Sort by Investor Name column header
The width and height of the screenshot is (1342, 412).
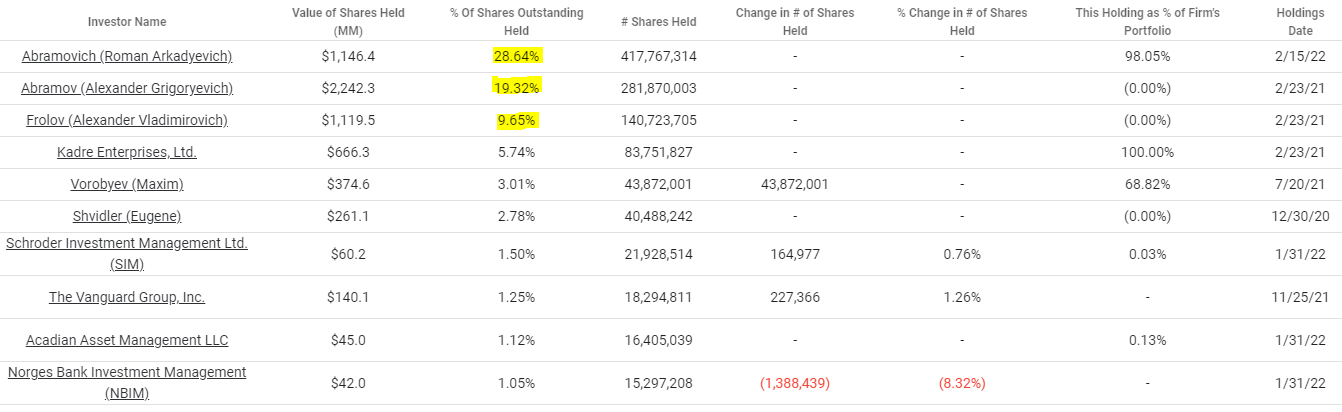[127, 22]
